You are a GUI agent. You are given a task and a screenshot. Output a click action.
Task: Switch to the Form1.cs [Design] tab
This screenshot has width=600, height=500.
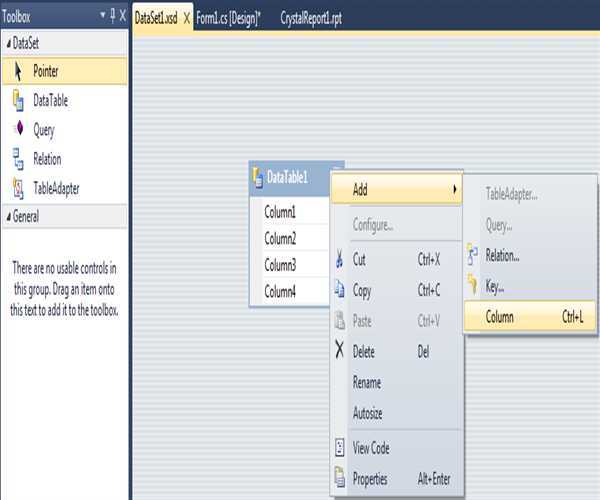tap(229, 18)
